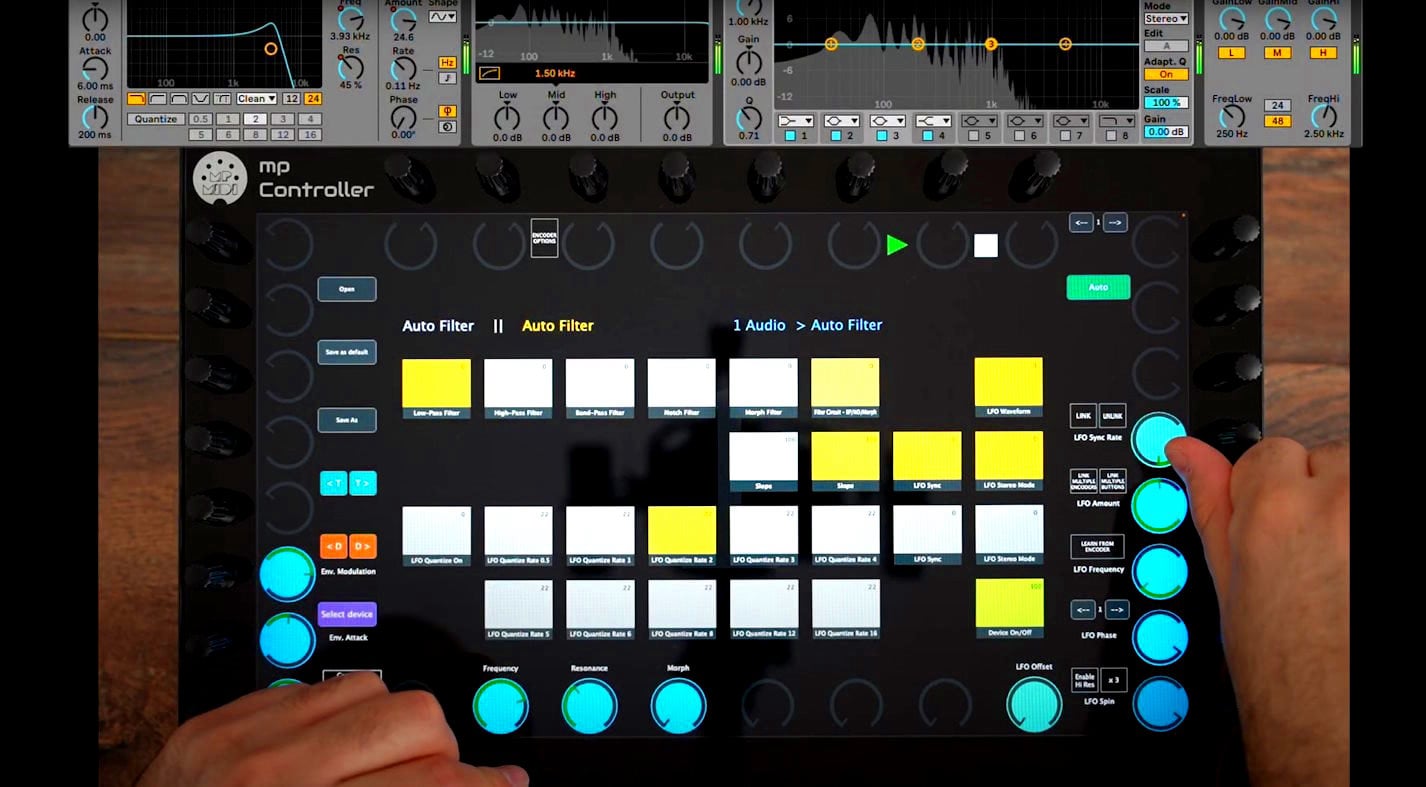
Task: Tap the Notch Filter pad
Action: point(681,388)
